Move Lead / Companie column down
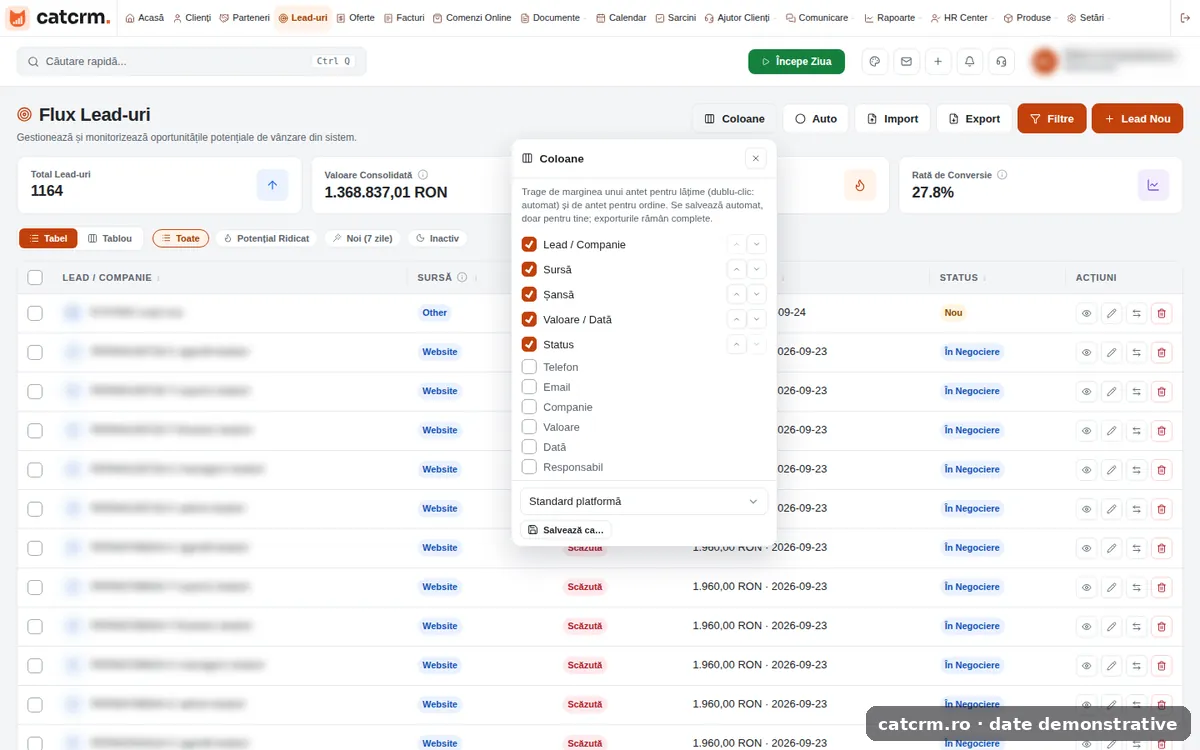 pyautogui.click(x=757, y=244)
